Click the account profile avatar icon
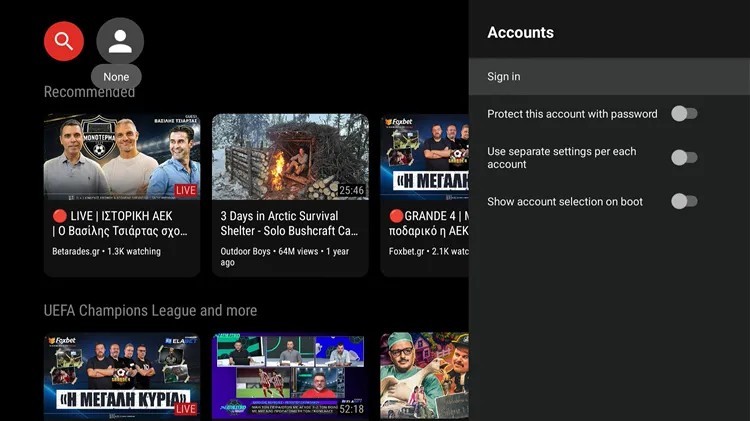Viewport: 750px width, 421px height. click(120, 41)
